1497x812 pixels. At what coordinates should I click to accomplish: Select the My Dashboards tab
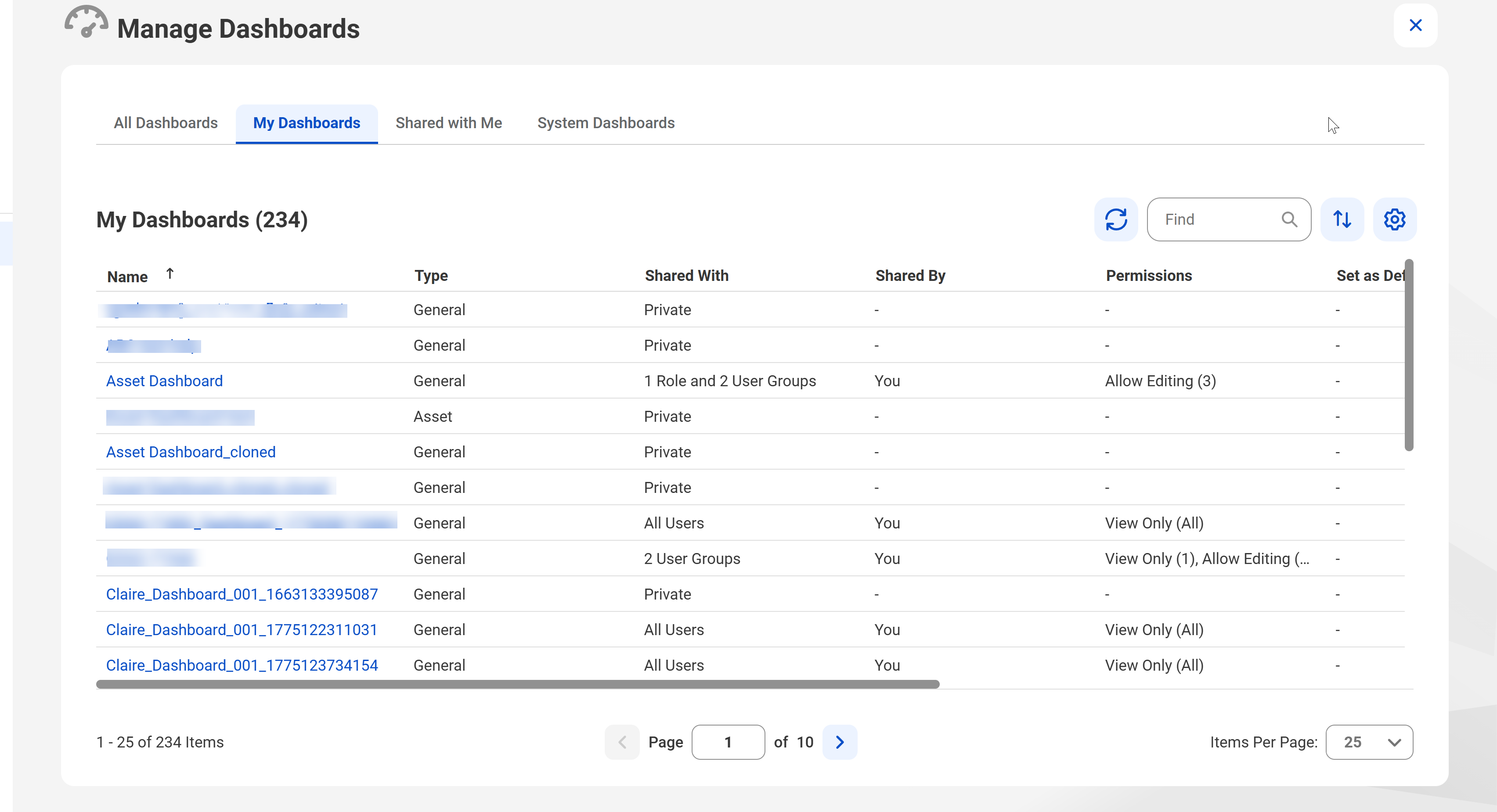[x=306, y=123]
